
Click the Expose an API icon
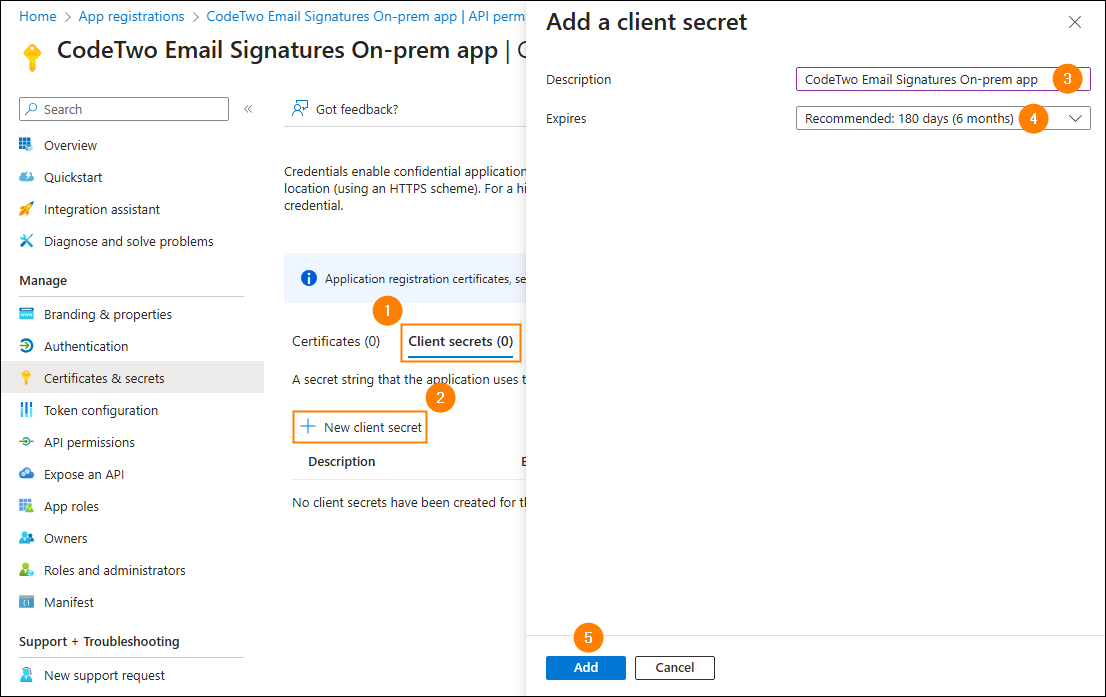coord(26,474)
